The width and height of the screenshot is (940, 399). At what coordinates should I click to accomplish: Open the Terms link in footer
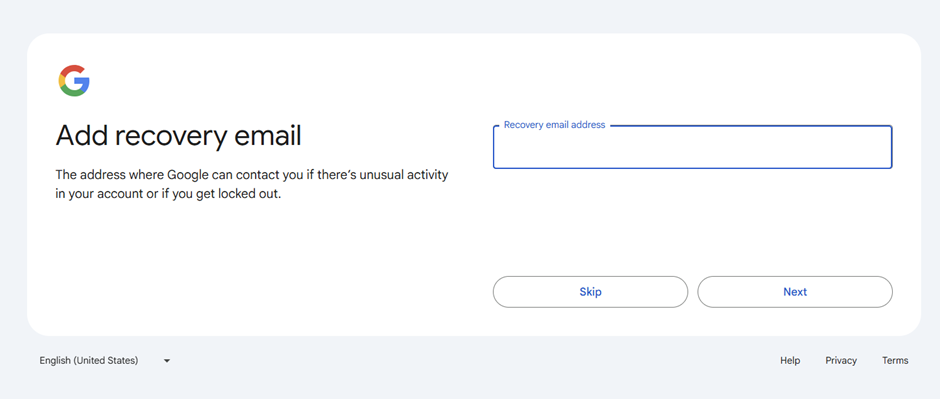[895, 361]
